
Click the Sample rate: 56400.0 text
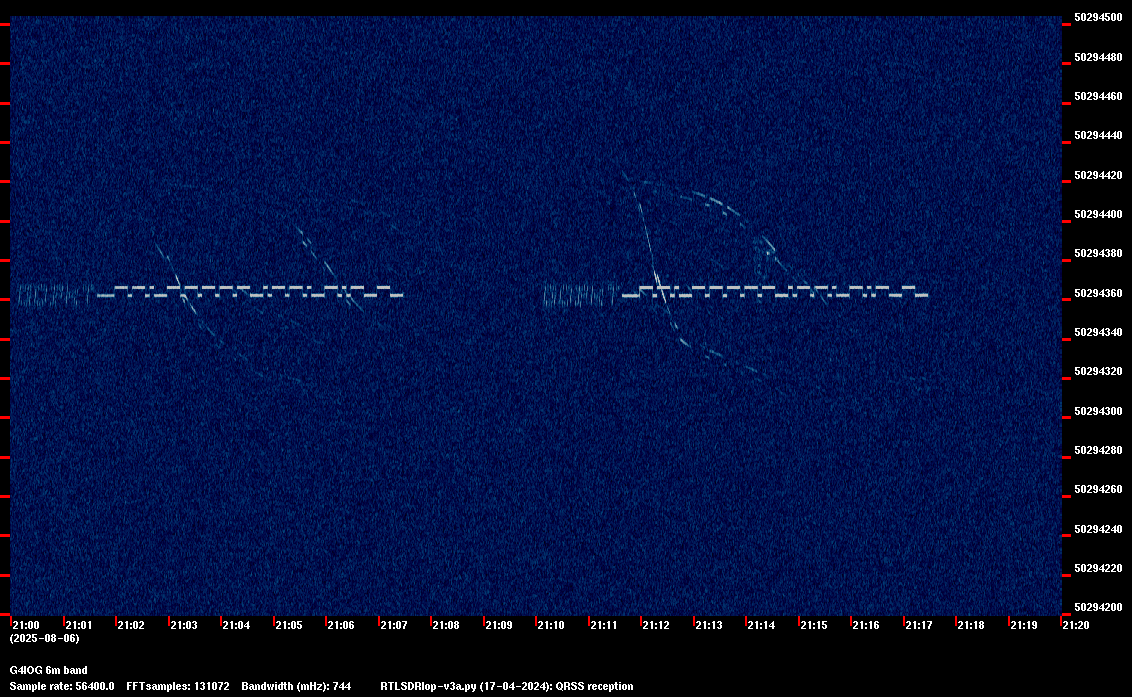coord(62,686)
